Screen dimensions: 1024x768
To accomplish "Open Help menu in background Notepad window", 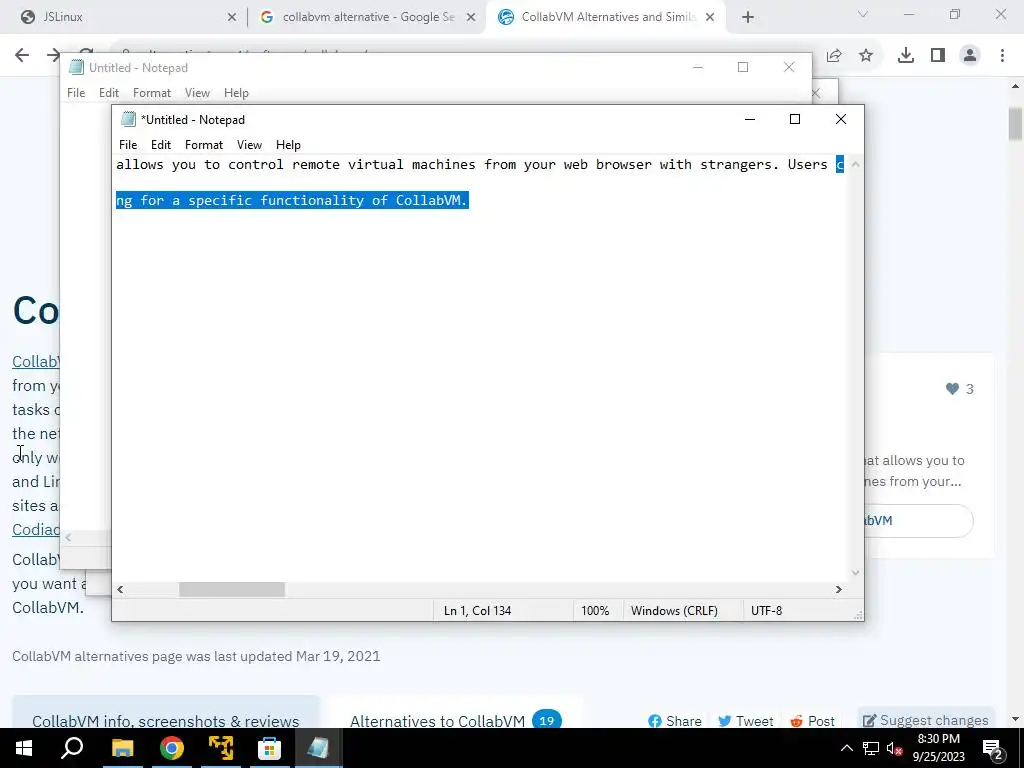I will 236,93.
